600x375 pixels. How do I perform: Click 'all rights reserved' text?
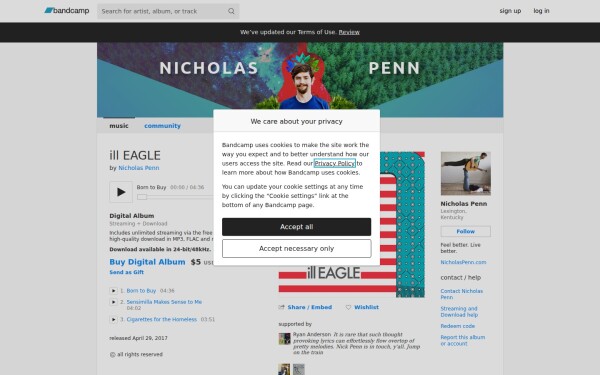(x=140, y=354)
